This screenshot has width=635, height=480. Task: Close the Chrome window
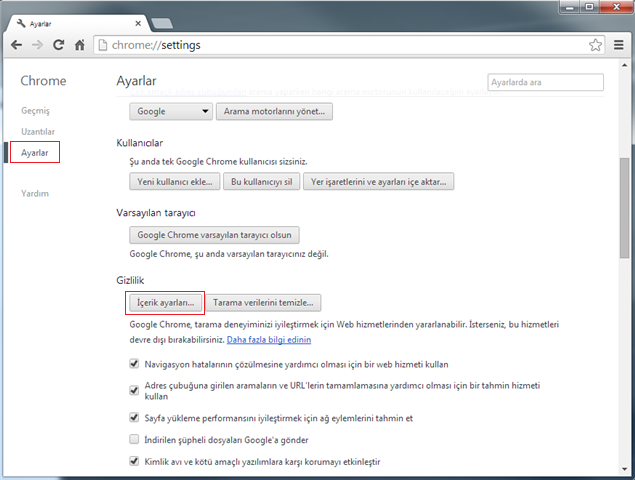pos(616,7)
